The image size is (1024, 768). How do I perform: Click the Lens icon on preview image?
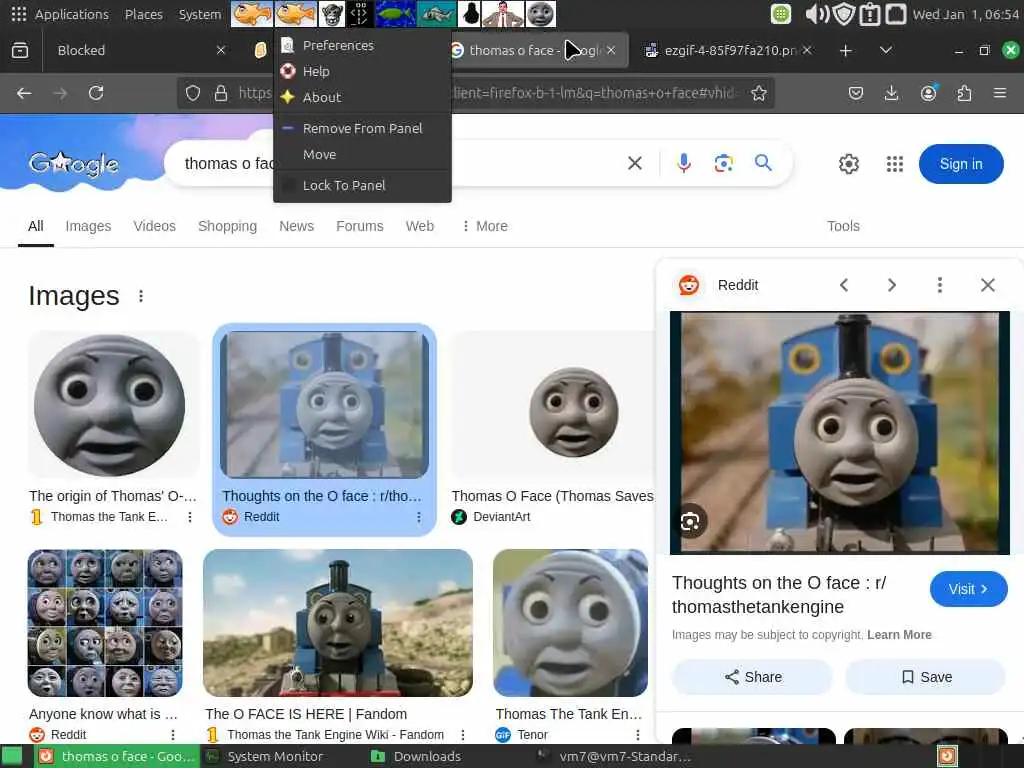click(690, 522)
